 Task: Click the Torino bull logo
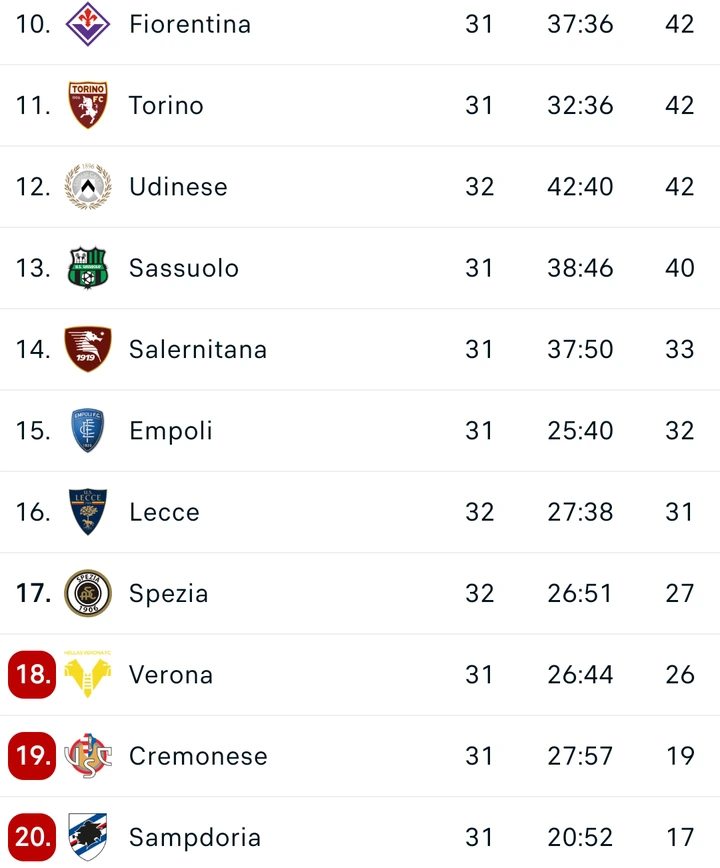coord(88,105)
